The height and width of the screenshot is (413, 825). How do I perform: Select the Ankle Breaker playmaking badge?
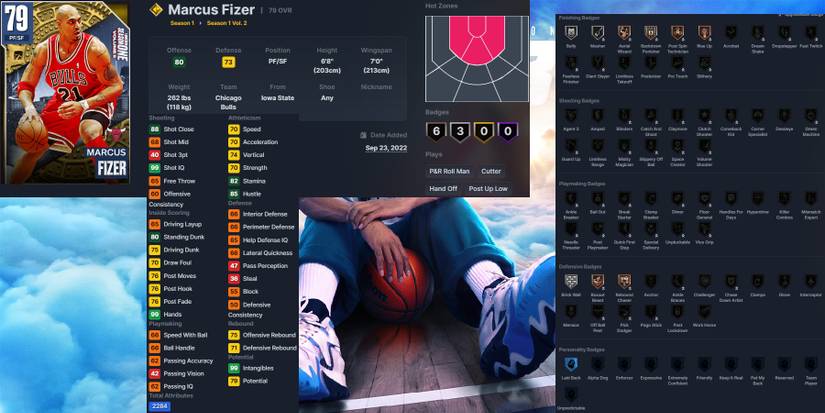click(571, 199)
